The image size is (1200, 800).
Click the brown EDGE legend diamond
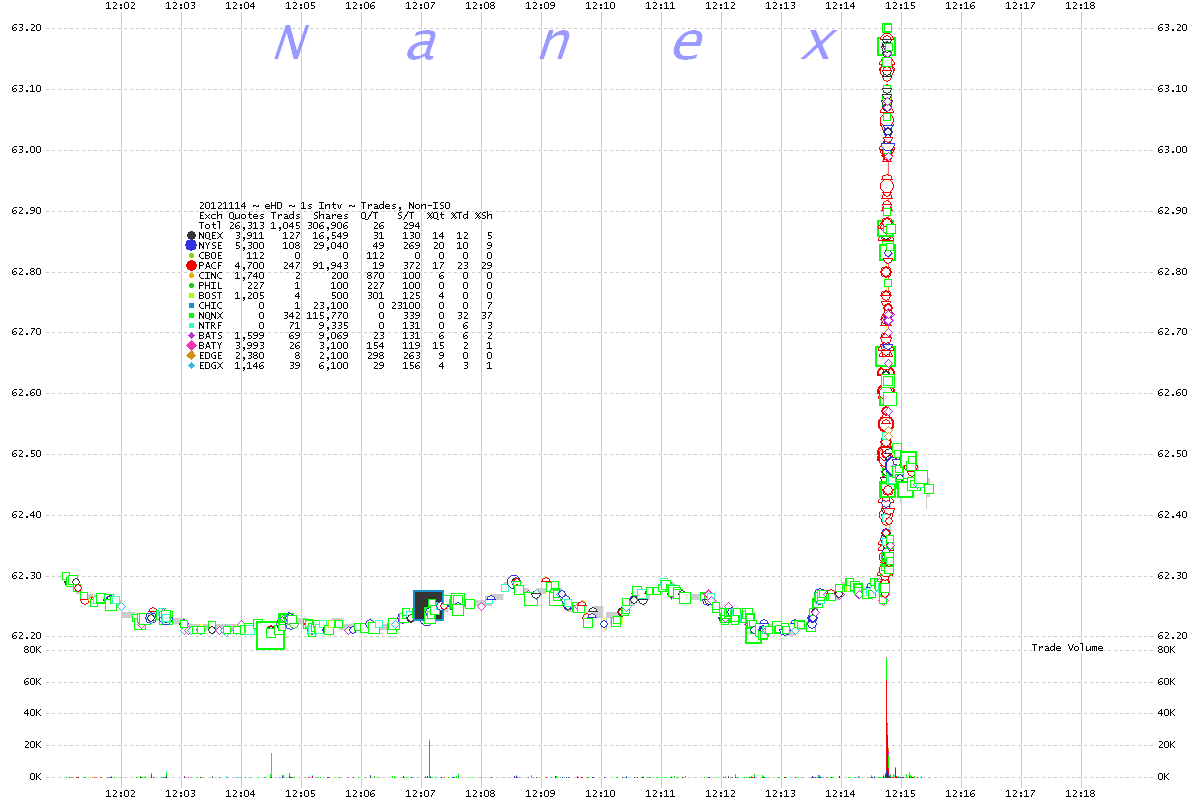(x=190, y=355)
